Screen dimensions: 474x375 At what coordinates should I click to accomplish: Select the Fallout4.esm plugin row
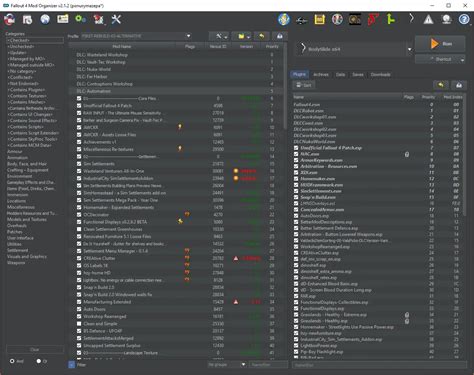[377, 104]
